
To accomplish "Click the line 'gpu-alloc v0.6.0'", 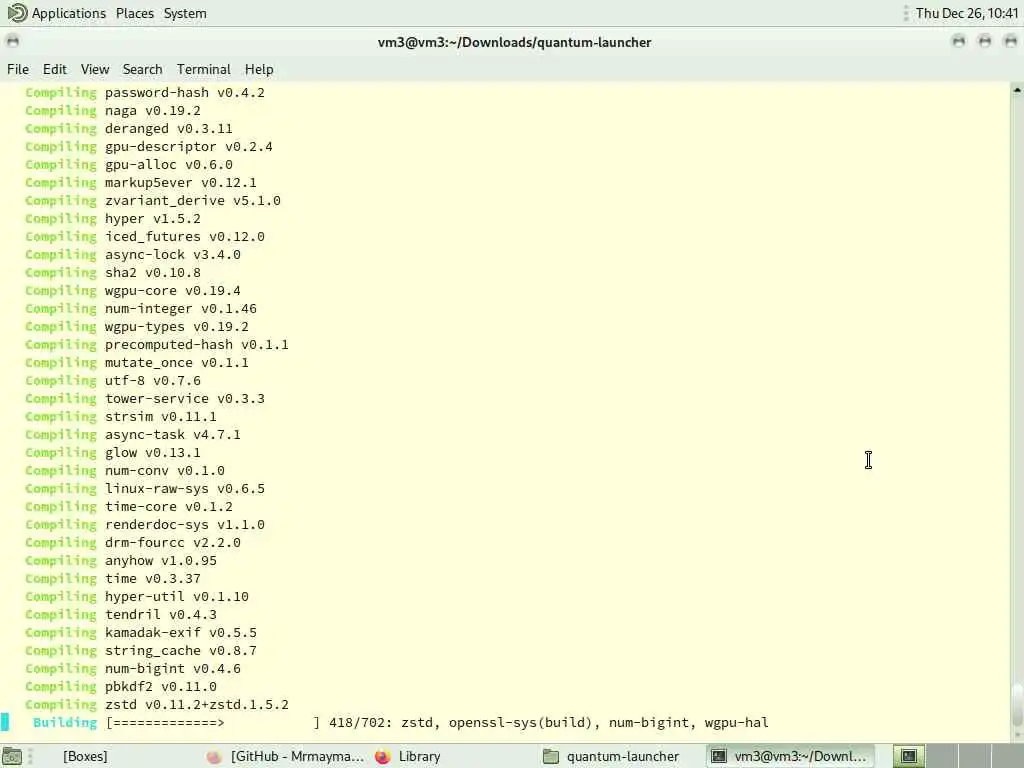I will coord(168,165).
